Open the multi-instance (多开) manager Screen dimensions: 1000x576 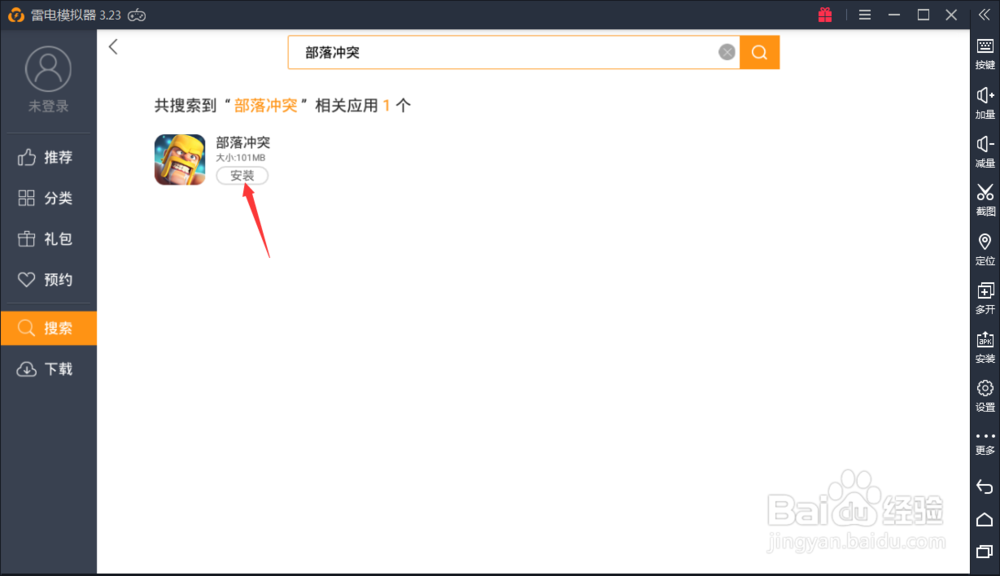click(x=983, y=298)
